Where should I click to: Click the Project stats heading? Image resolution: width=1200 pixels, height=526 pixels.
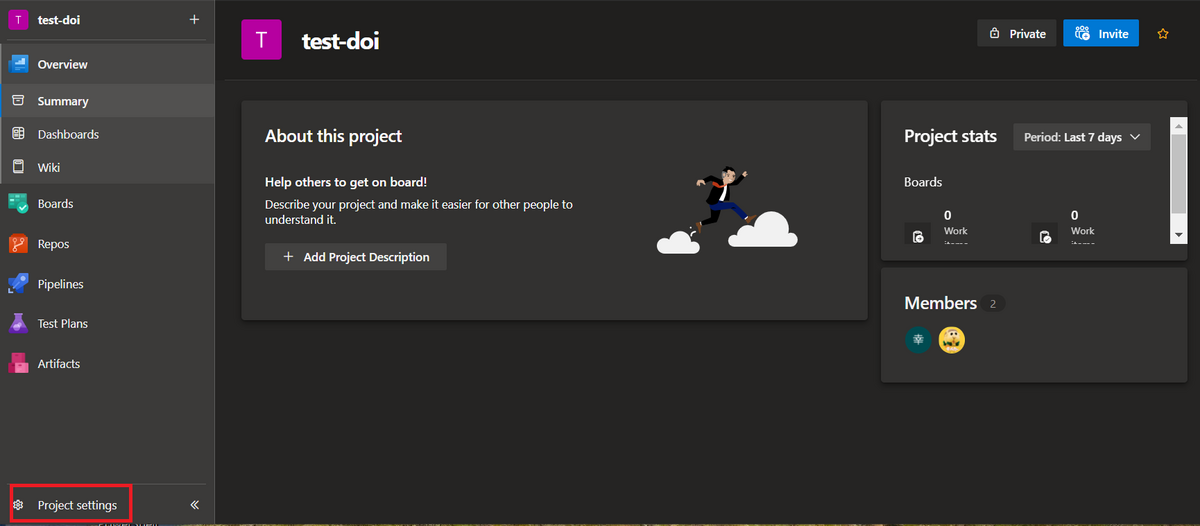[x=950, y=136]
